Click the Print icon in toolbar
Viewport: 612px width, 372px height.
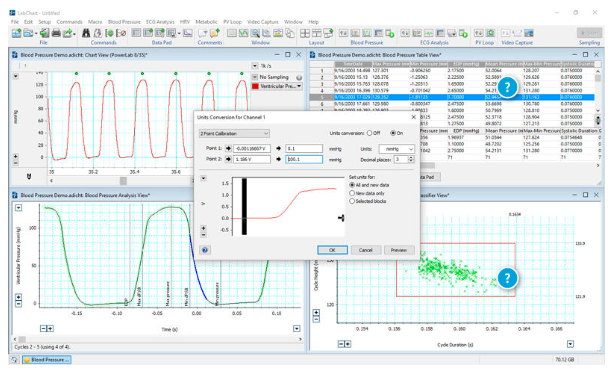point(56,33)
